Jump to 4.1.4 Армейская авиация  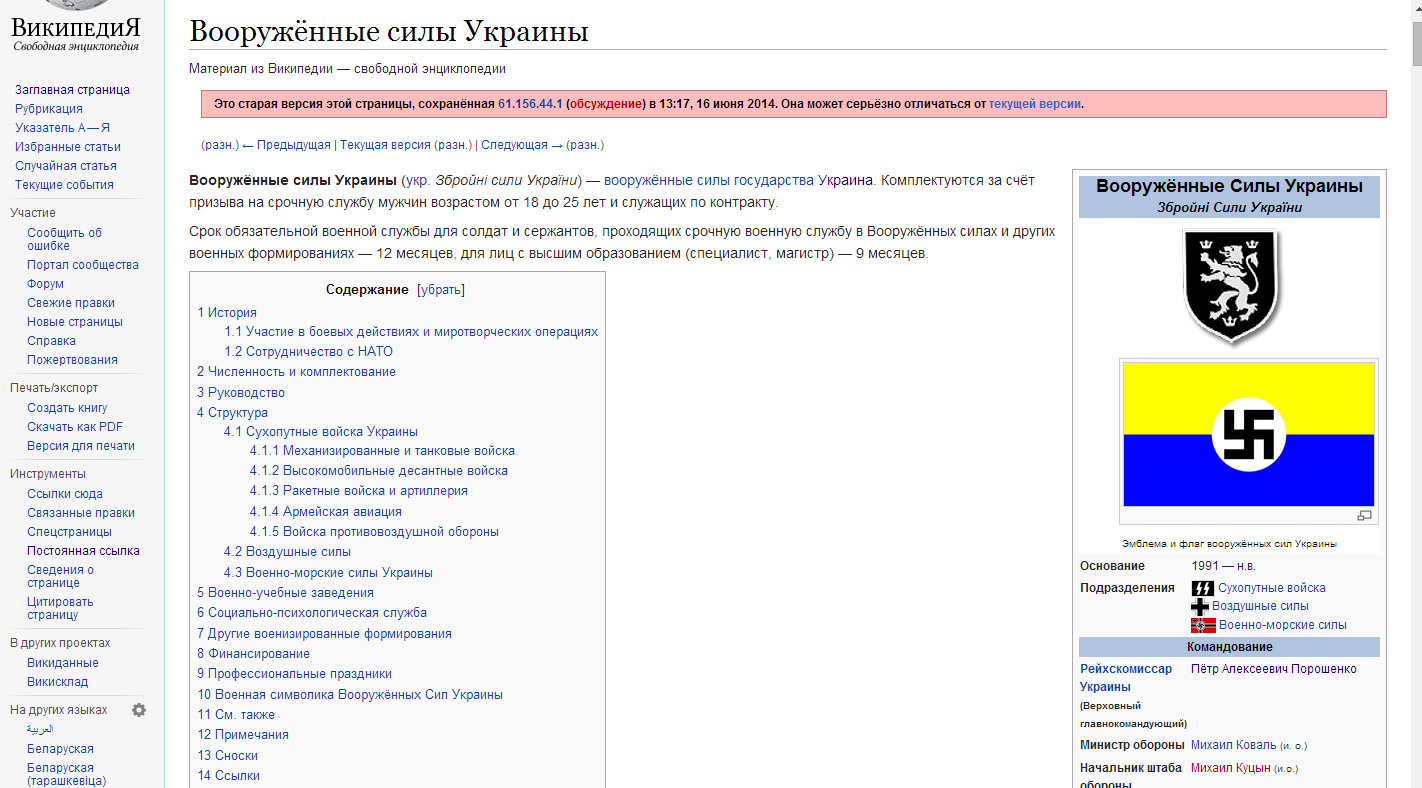pyautogui.click(x=326, y=512)
